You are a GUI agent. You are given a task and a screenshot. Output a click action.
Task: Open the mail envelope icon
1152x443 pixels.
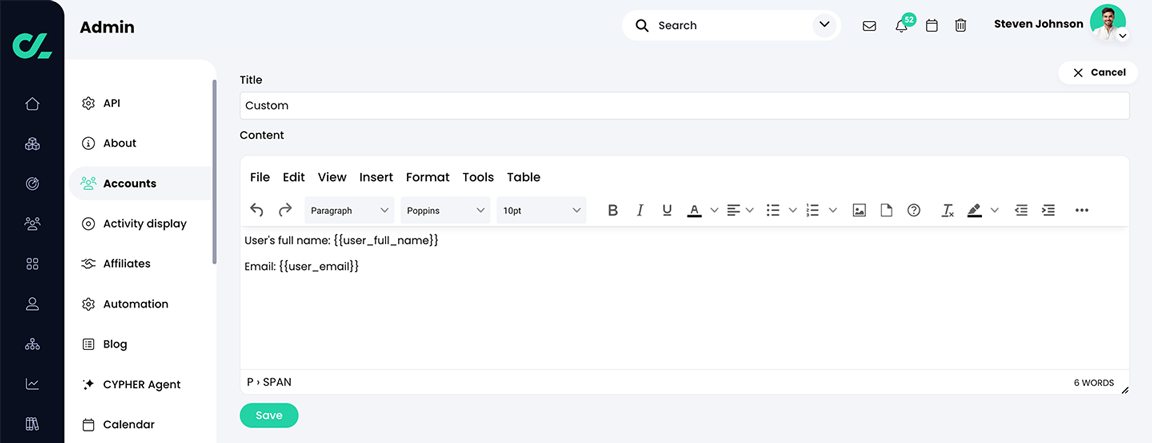click(869, 26)
